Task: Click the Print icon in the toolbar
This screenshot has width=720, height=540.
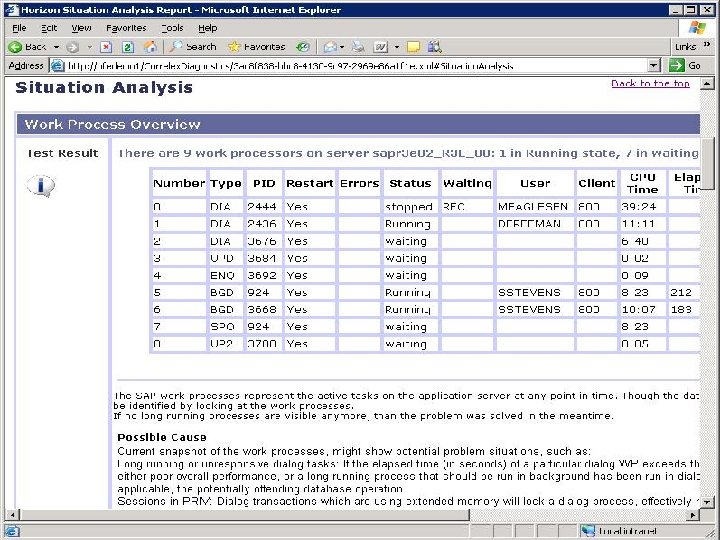Action: click(360, 47)
